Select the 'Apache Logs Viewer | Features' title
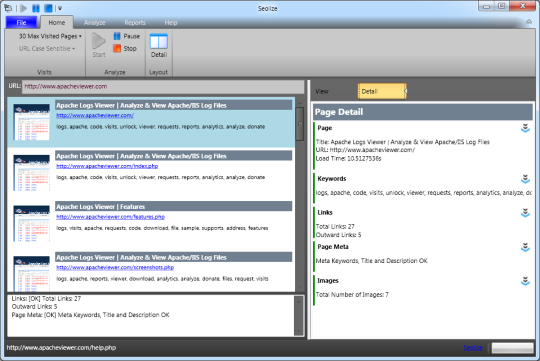540x361 pixels. click(x=101, y=207)
